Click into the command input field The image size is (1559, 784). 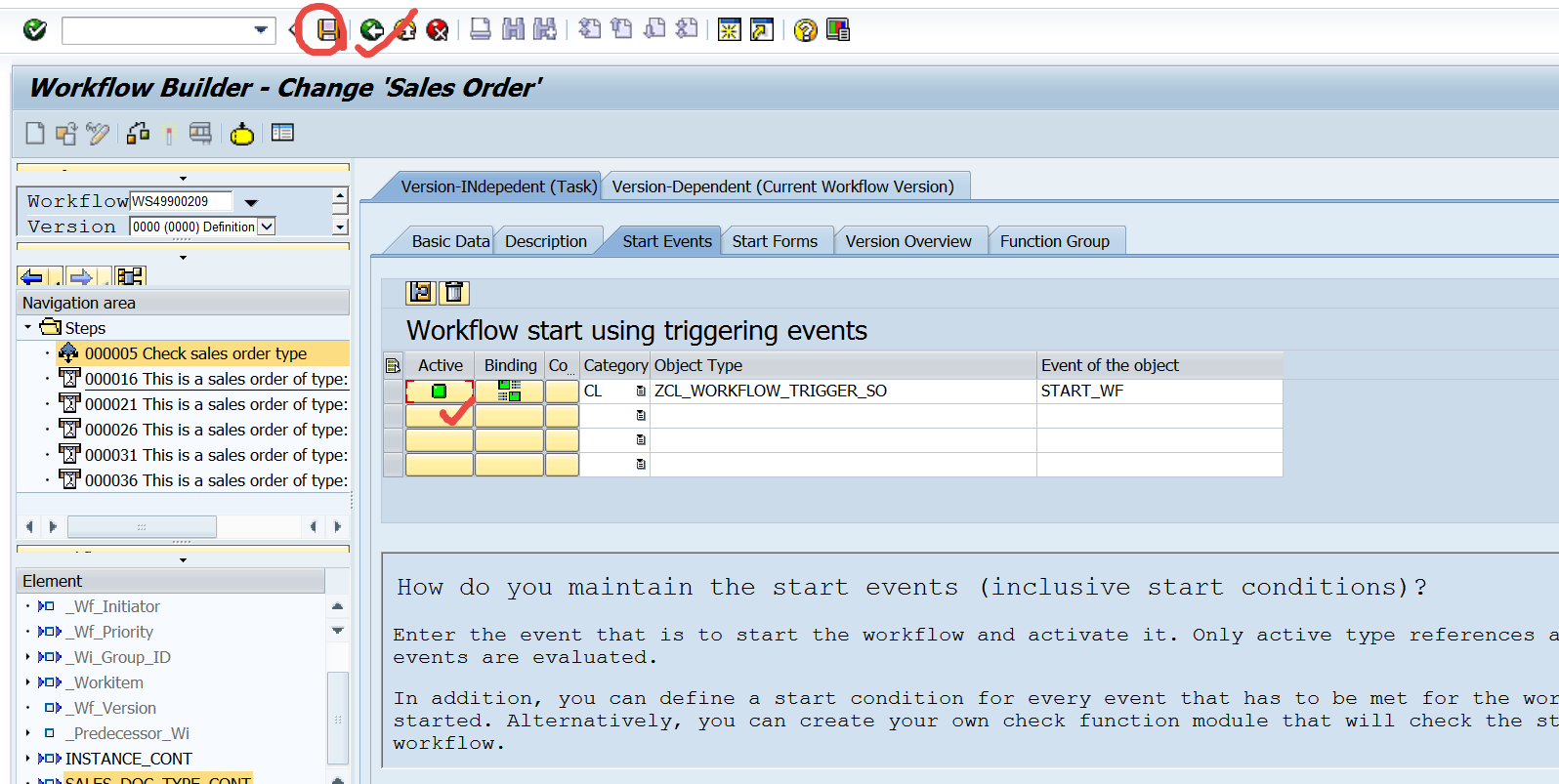[156, 30]
